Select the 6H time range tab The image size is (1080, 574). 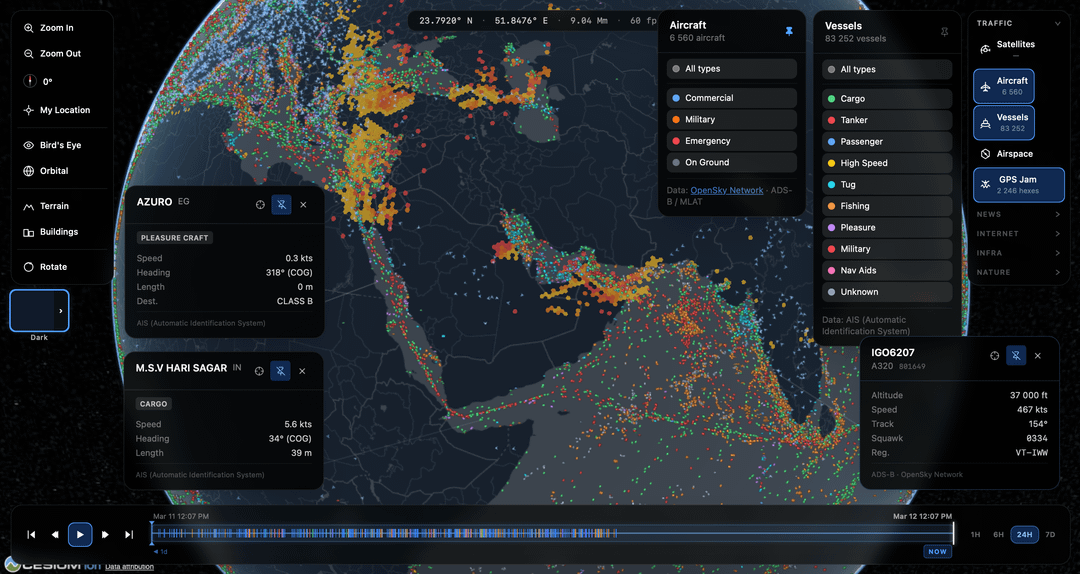(998, 534)
